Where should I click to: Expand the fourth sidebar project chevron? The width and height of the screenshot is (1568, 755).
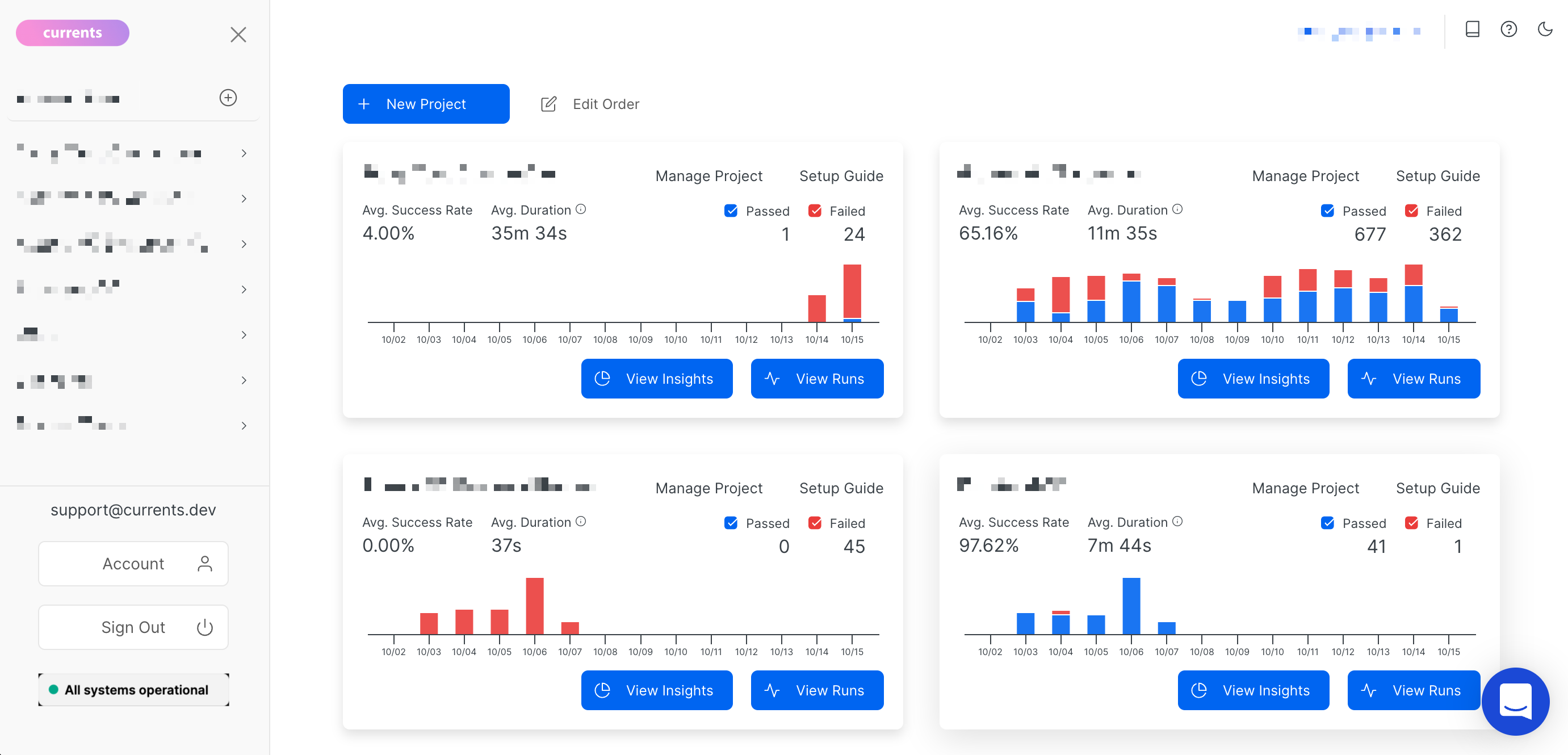(x=244, y=290)
